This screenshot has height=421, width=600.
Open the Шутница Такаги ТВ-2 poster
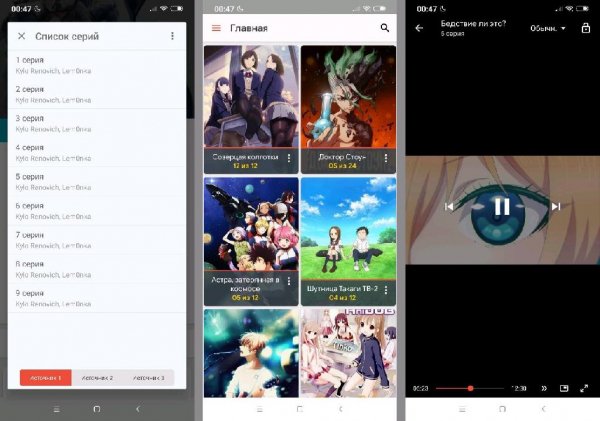(348, 228)
